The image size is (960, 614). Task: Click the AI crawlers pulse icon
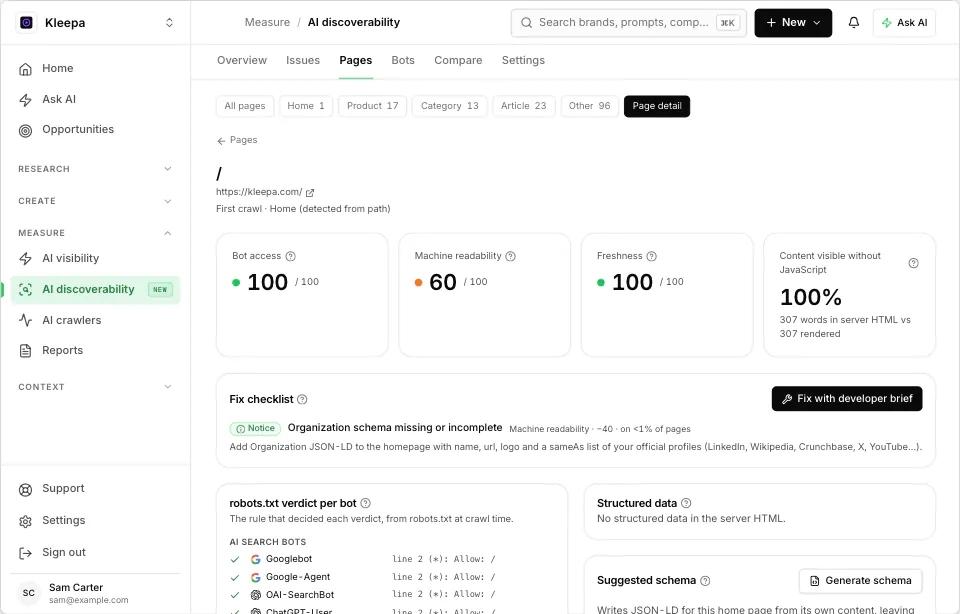25,320
